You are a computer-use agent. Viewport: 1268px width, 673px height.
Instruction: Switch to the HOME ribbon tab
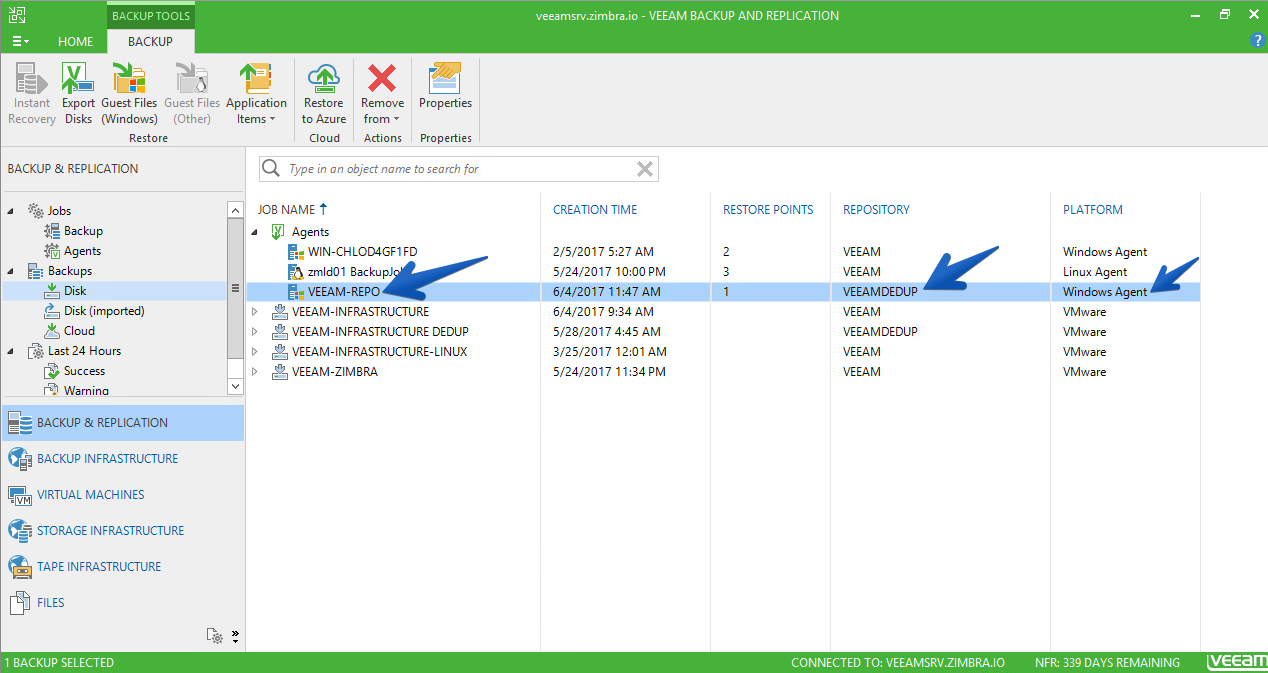click(x=76, y=42)
